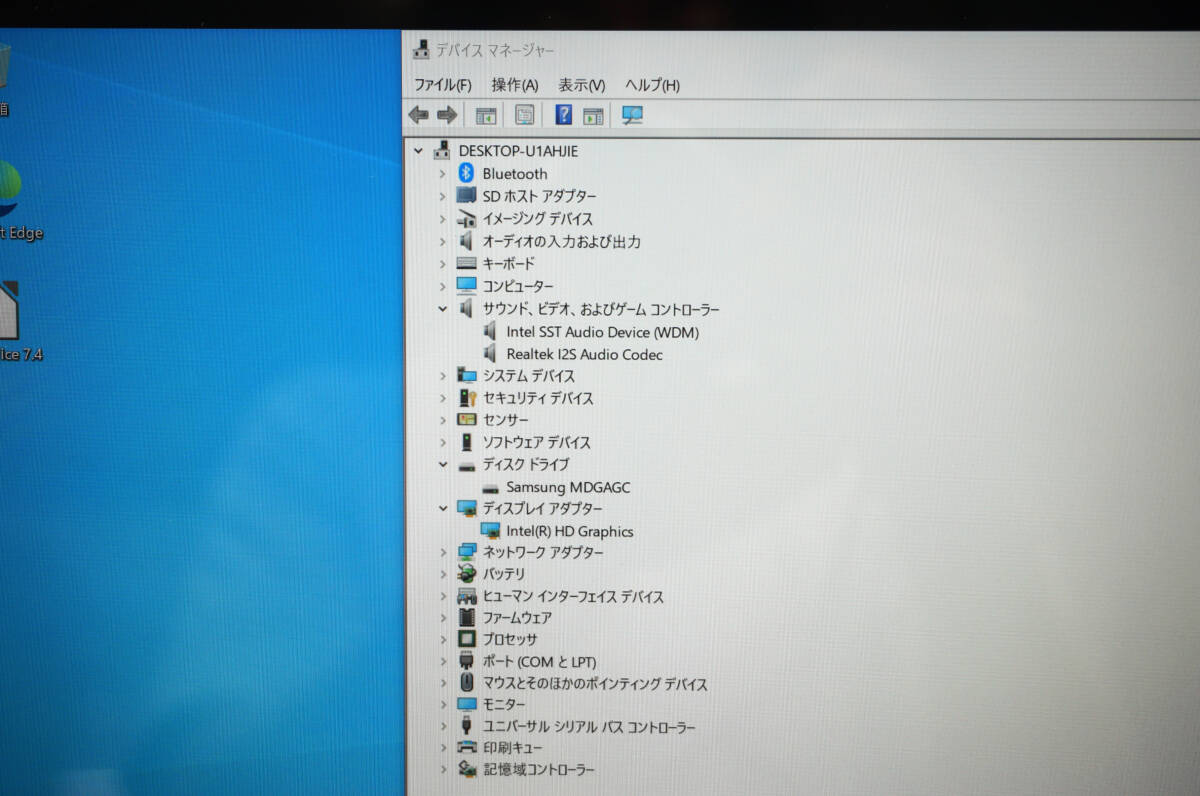Click the show/hide console tree toolbar icon
The height and width of the screenshot is (796, 1200).
point(486,116)
